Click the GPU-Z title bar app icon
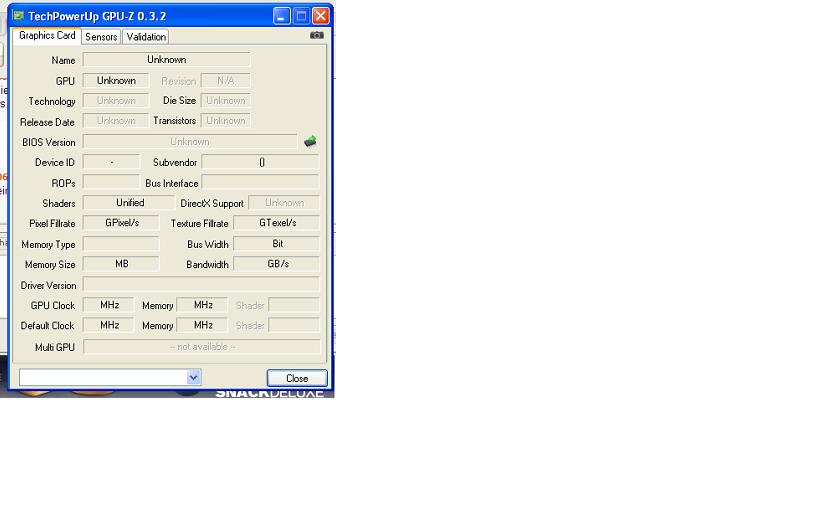The height and width of the screenshot is (525, 840). (x=19, y=16)
